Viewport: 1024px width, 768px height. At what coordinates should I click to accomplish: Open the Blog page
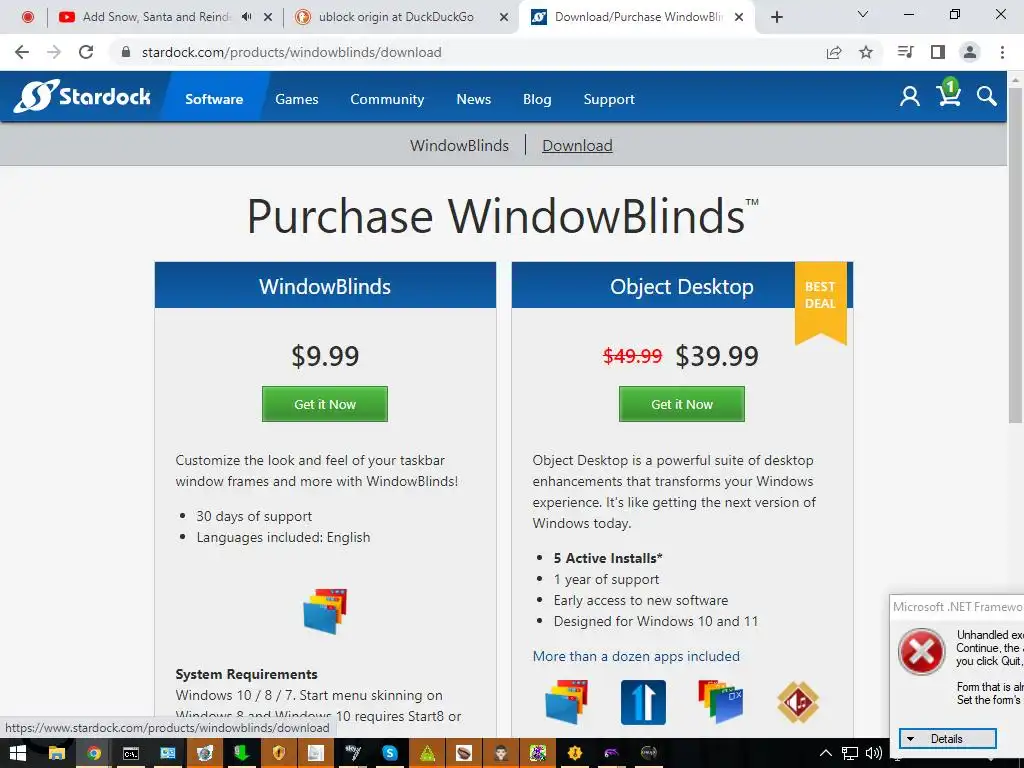[x=537, y=99]
